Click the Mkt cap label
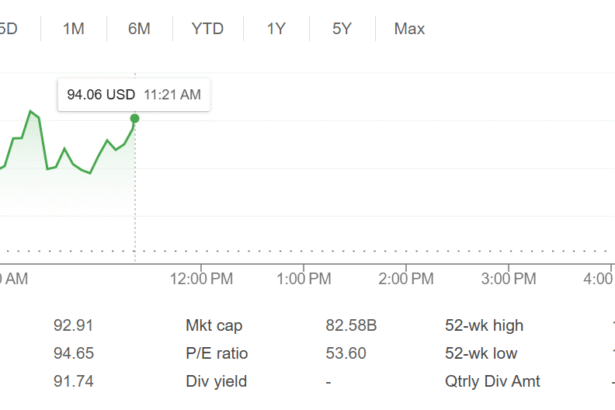The image size is (615, 410). pos(214,325)
